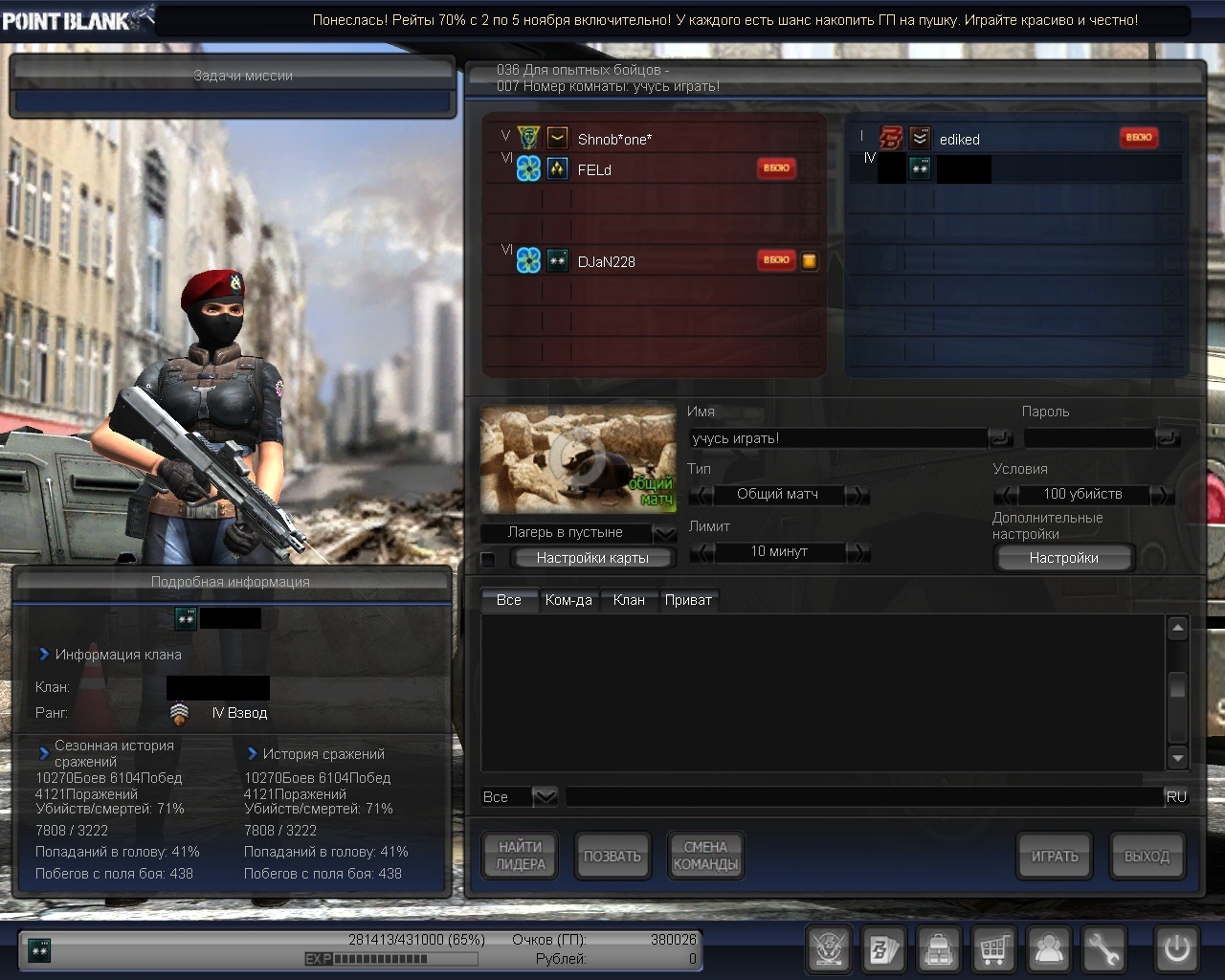The height and width of the screenshot is (980, 1225).
Task: Expand the Лагерь в пустыне map dropdown
Action: [x=664, y=533]
